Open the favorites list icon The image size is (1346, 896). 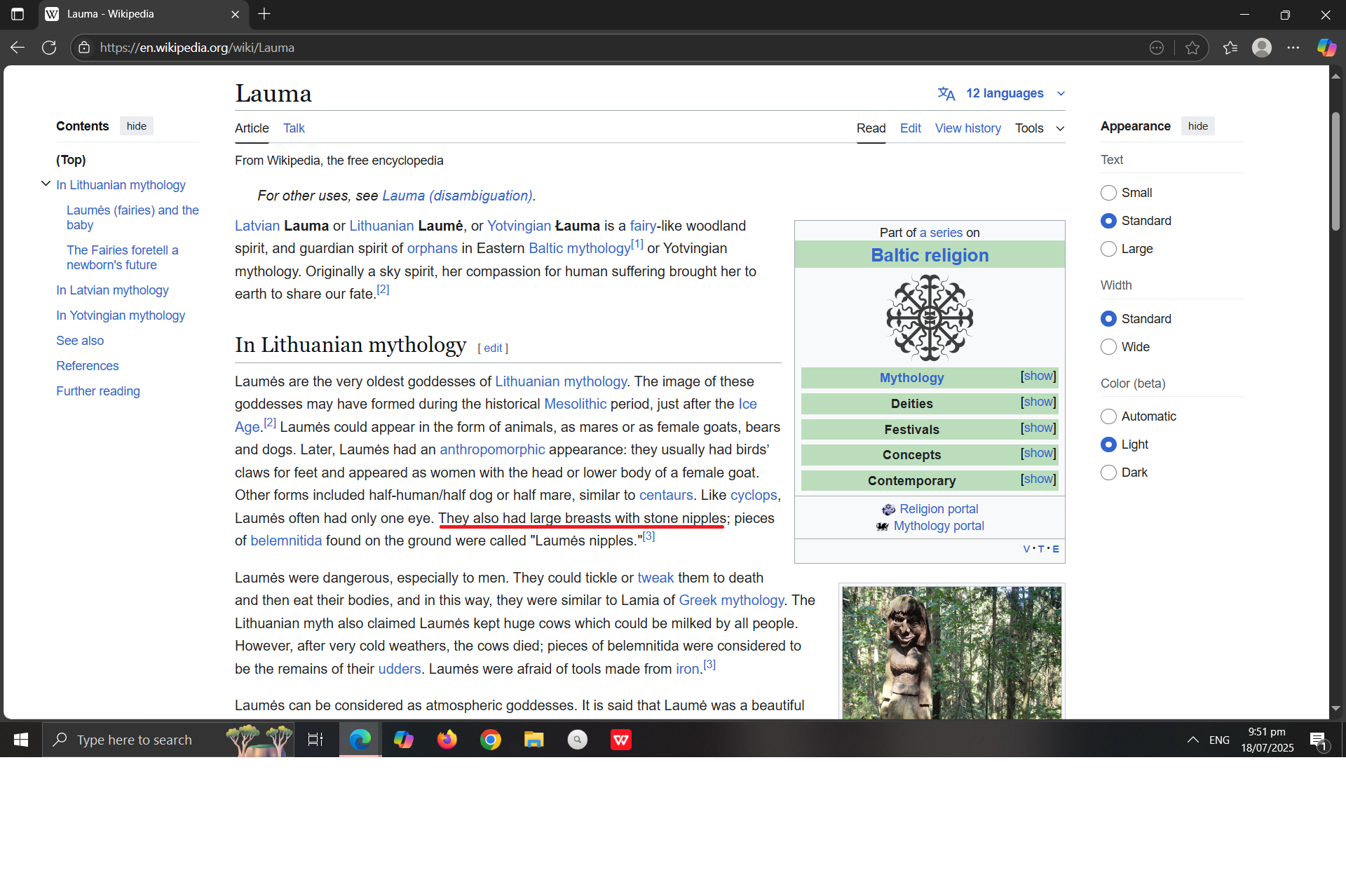[1230, 48]
